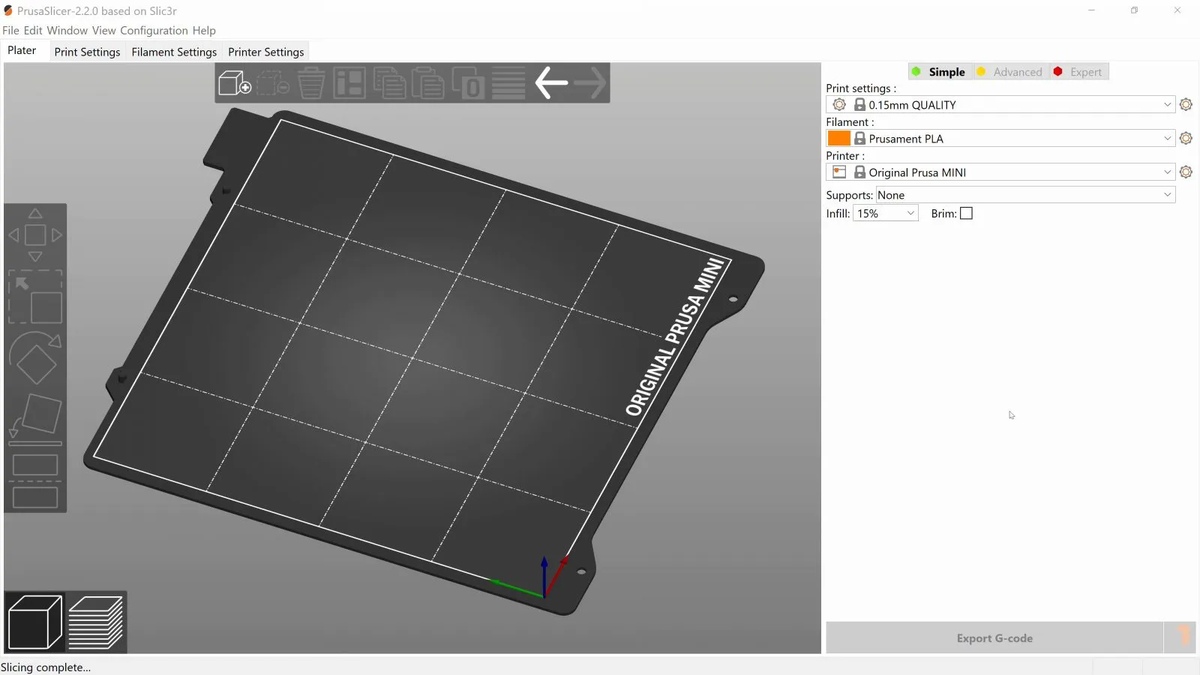This screenshot has width=1200, height=675.
Task: Open the File menu
Action: pyautogui.click(x=11, y=30)
